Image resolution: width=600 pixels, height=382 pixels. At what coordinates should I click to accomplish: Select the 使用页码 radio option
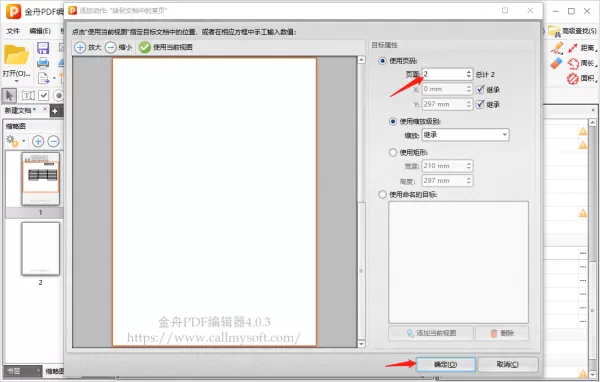tap(382, 61)
